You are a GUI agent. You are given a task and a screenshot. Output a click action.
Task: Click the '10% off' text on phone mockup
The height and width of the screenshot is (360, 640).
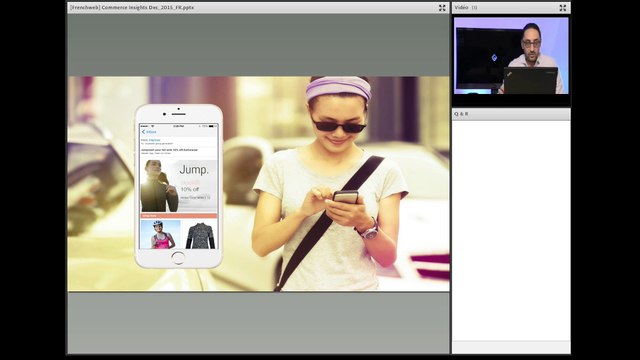pyautogui.click(x=189, y=189)
